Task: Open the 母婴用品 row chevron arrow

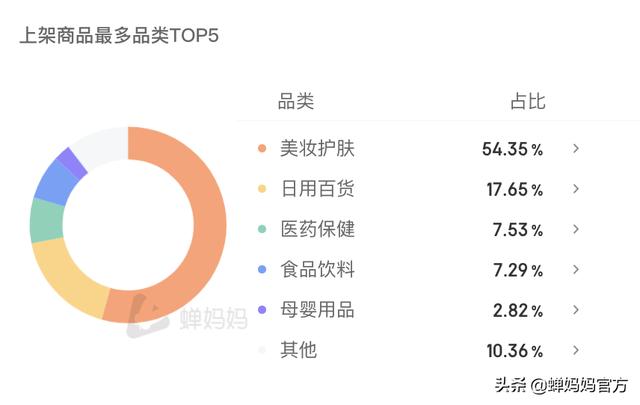Action: [576, 310]
